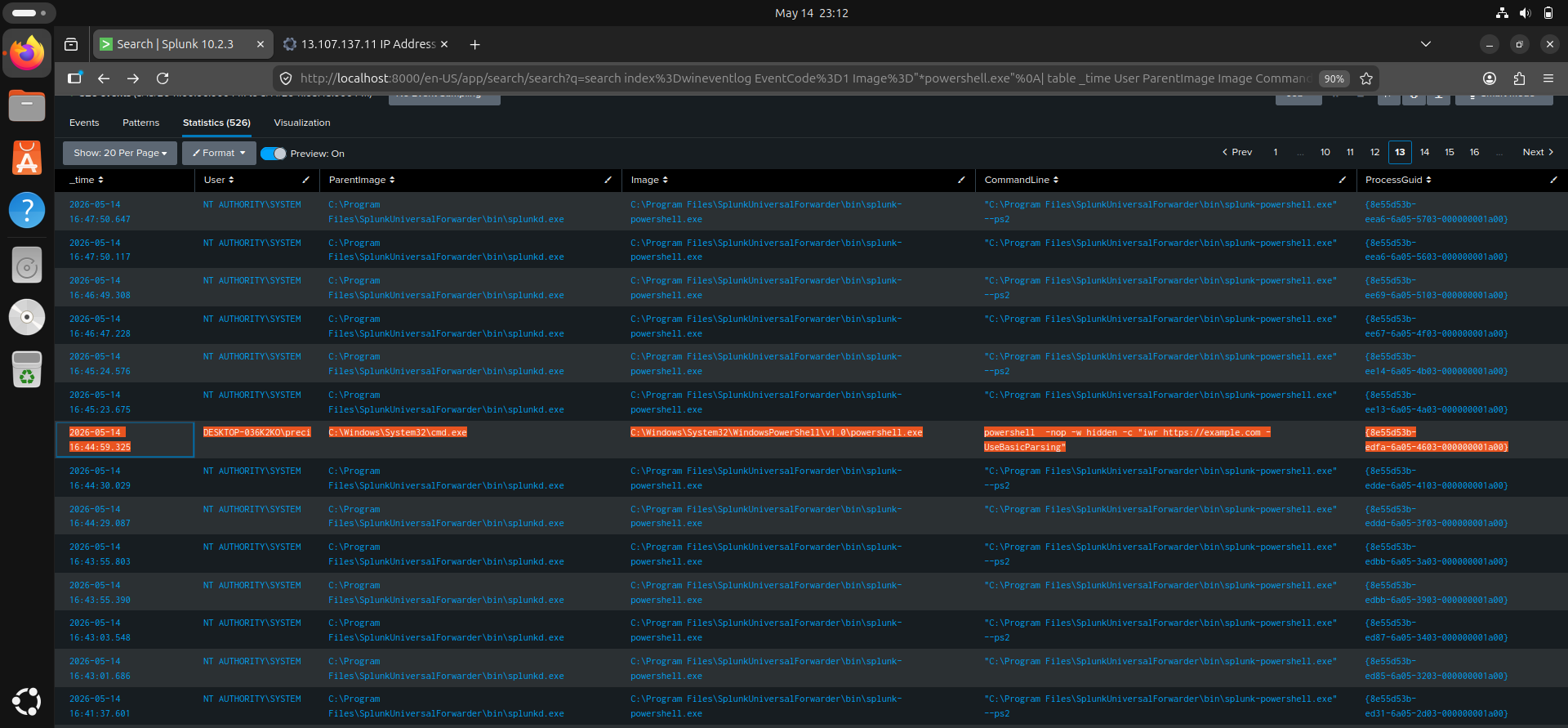Switch to the Events tab
The height and width of the screenshot is (728, 1568).
coord(84,123)
